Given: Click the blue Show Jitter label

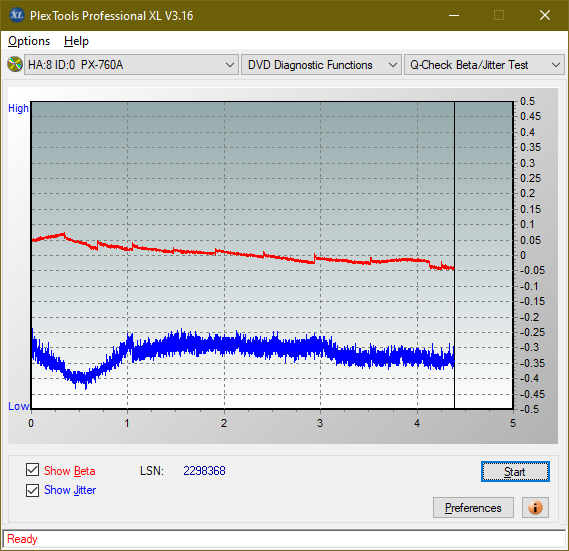Looking at the screenshot, I should [x=70, y=490].
